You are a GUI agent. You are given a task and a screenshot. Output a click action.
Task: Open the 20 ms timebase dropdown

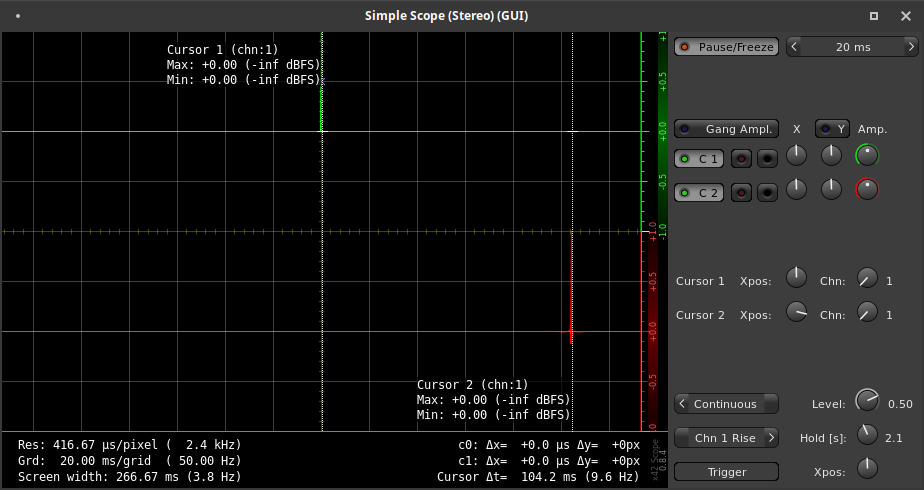853,47
